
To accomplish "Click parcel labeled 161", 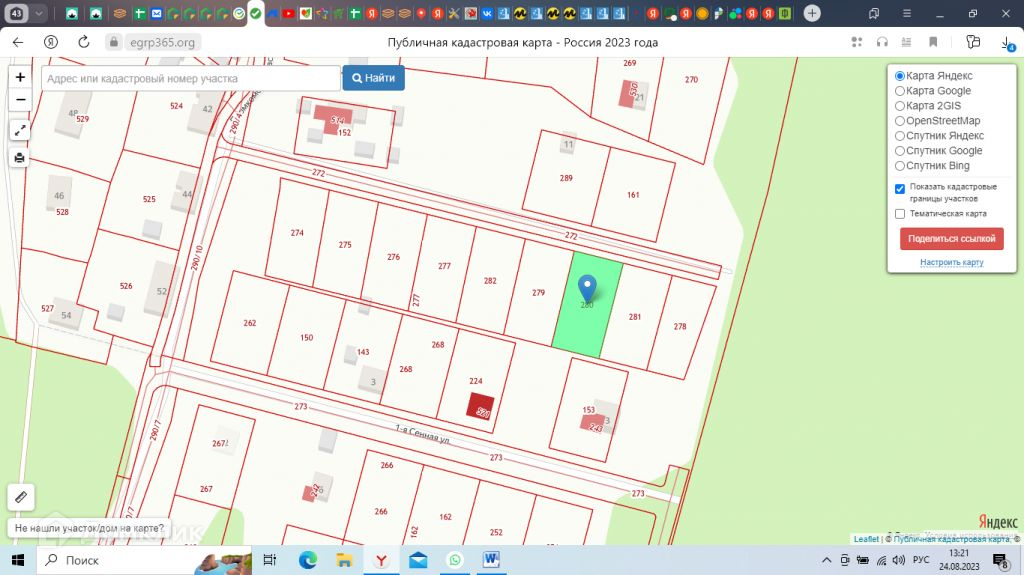I will pyautogui.click(x=633, y=195).
